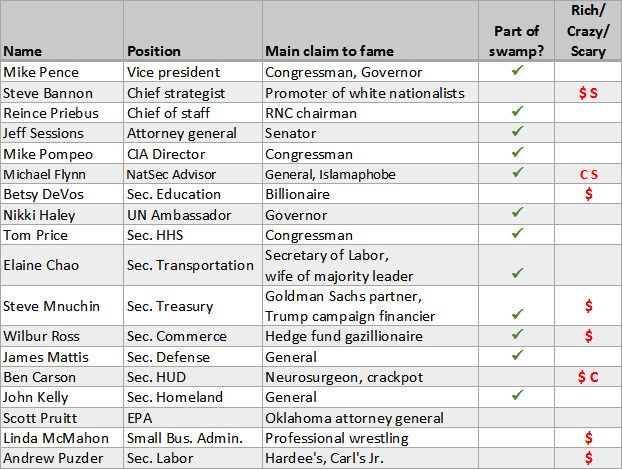Viewport: 622px width, 469px height.
Task: Select the 'Rich/Crazy/Scary' column header
Action: 588,31
